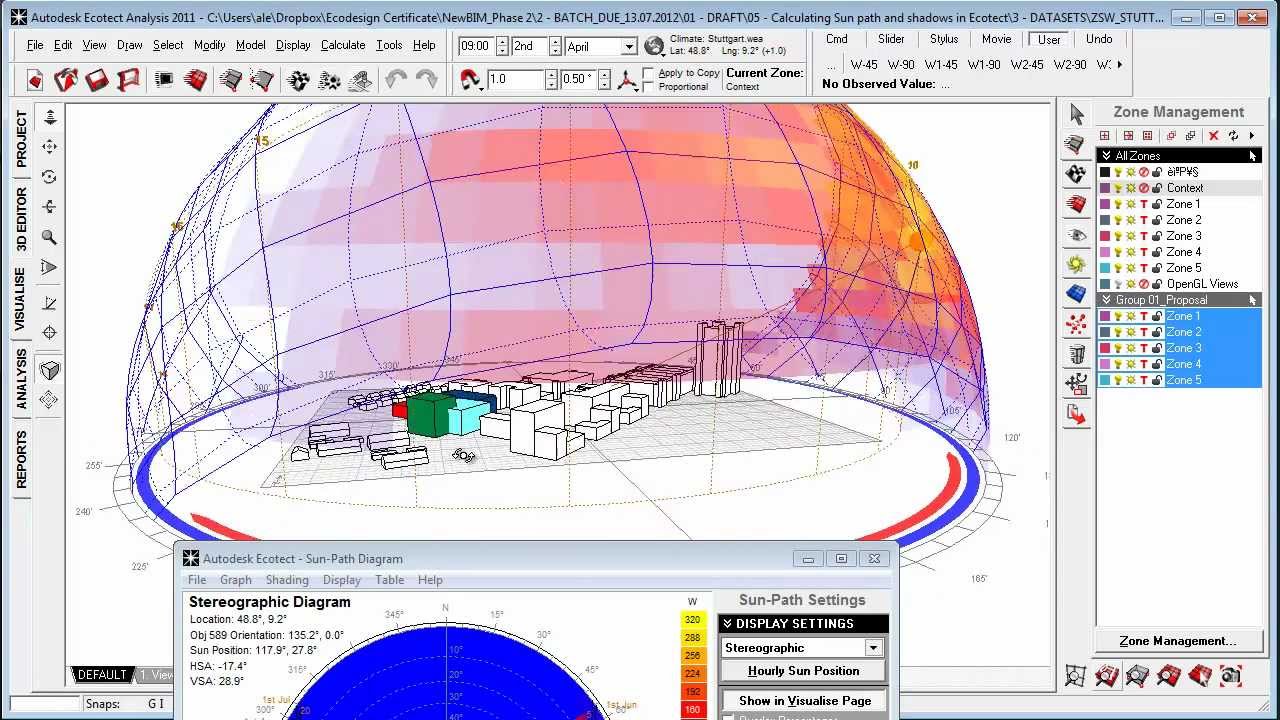This screenshot has width=1280, height=720.
Task: Click the 3D cube view icon
Action: [49, 370]
